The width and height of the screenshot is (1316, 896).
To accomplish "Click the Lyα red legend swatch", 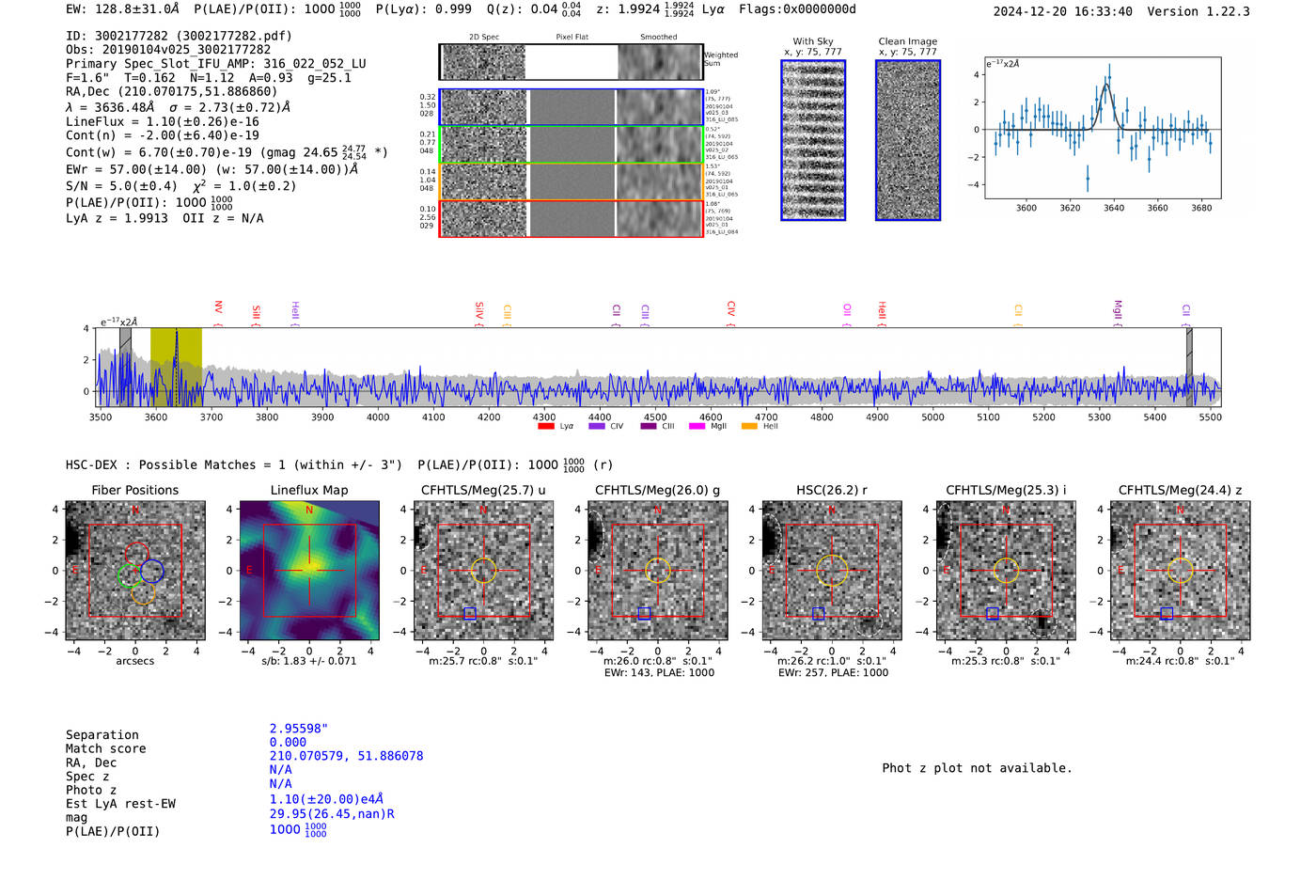I will [545, 427].
